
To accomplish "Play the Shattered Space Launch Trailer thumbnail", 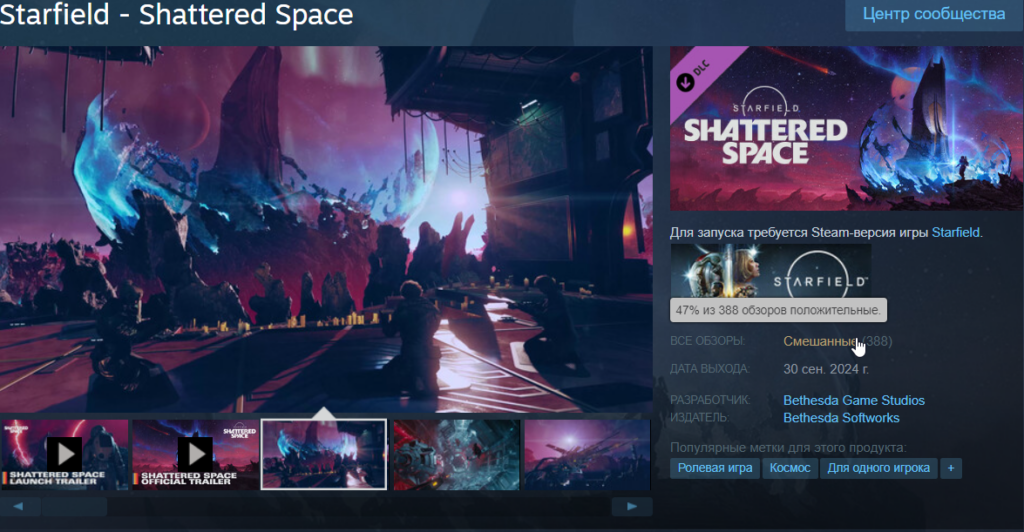I will [x=64, y=455].
